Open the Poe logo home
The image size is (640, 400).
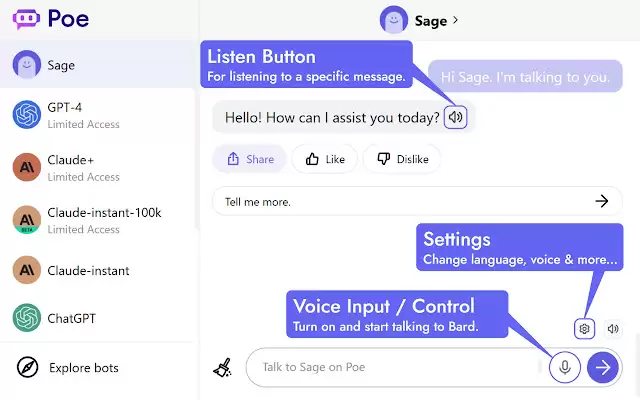pos(51,19)
